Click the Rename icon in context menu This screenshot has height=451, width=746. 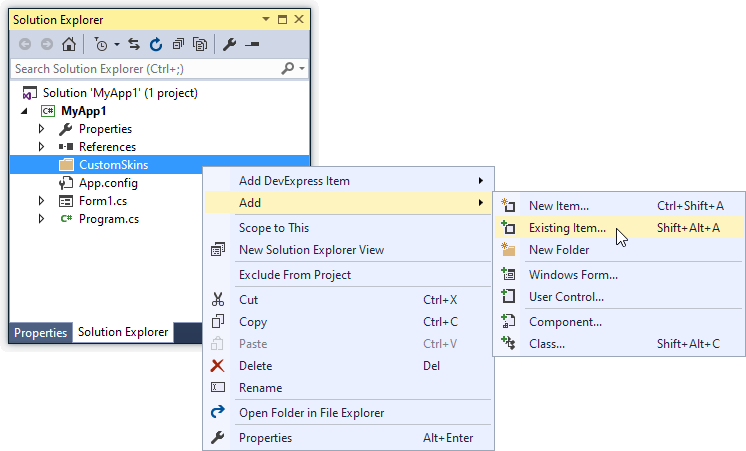pyautogui.click(x=218, y=387)
